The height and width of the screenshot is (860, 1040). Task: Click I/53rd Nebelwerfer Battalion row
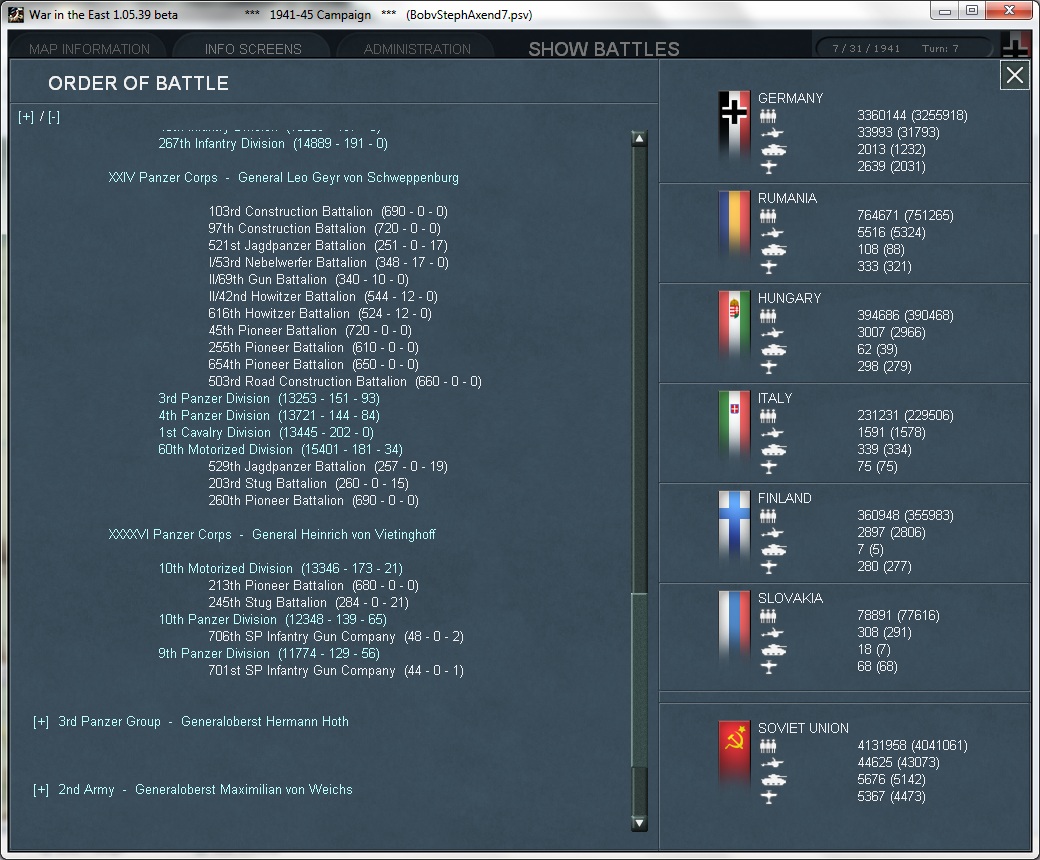pyautogui.click(x=328, y=263)
